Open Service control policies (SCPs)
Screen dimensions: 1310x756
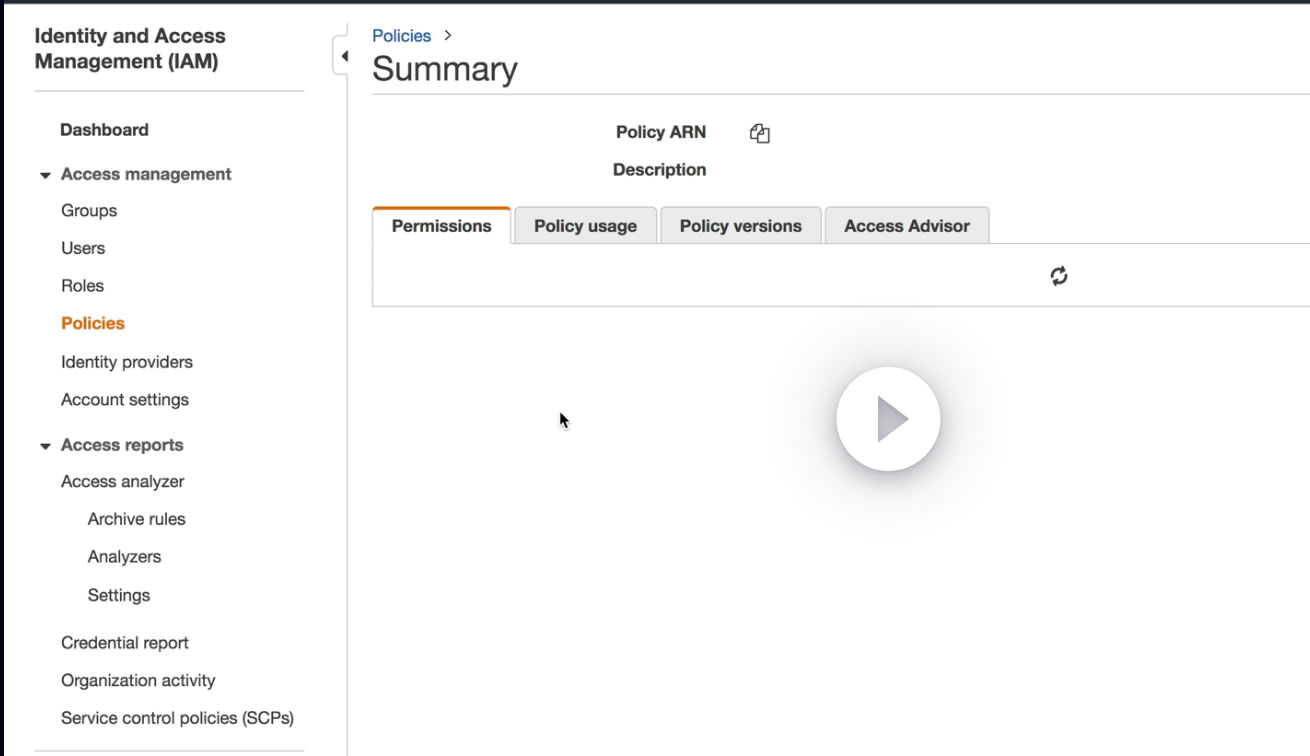click(x=178, y=718)
